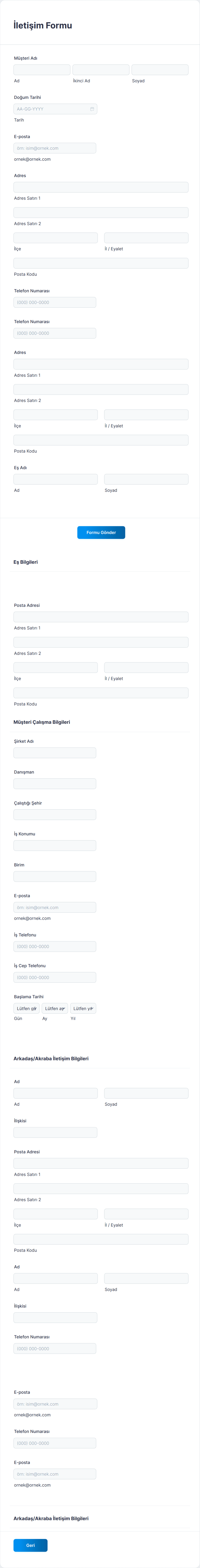Focus the Şirket Adı text field
This screenshot has height=1568, width=200.
click(x=55, y=753)
